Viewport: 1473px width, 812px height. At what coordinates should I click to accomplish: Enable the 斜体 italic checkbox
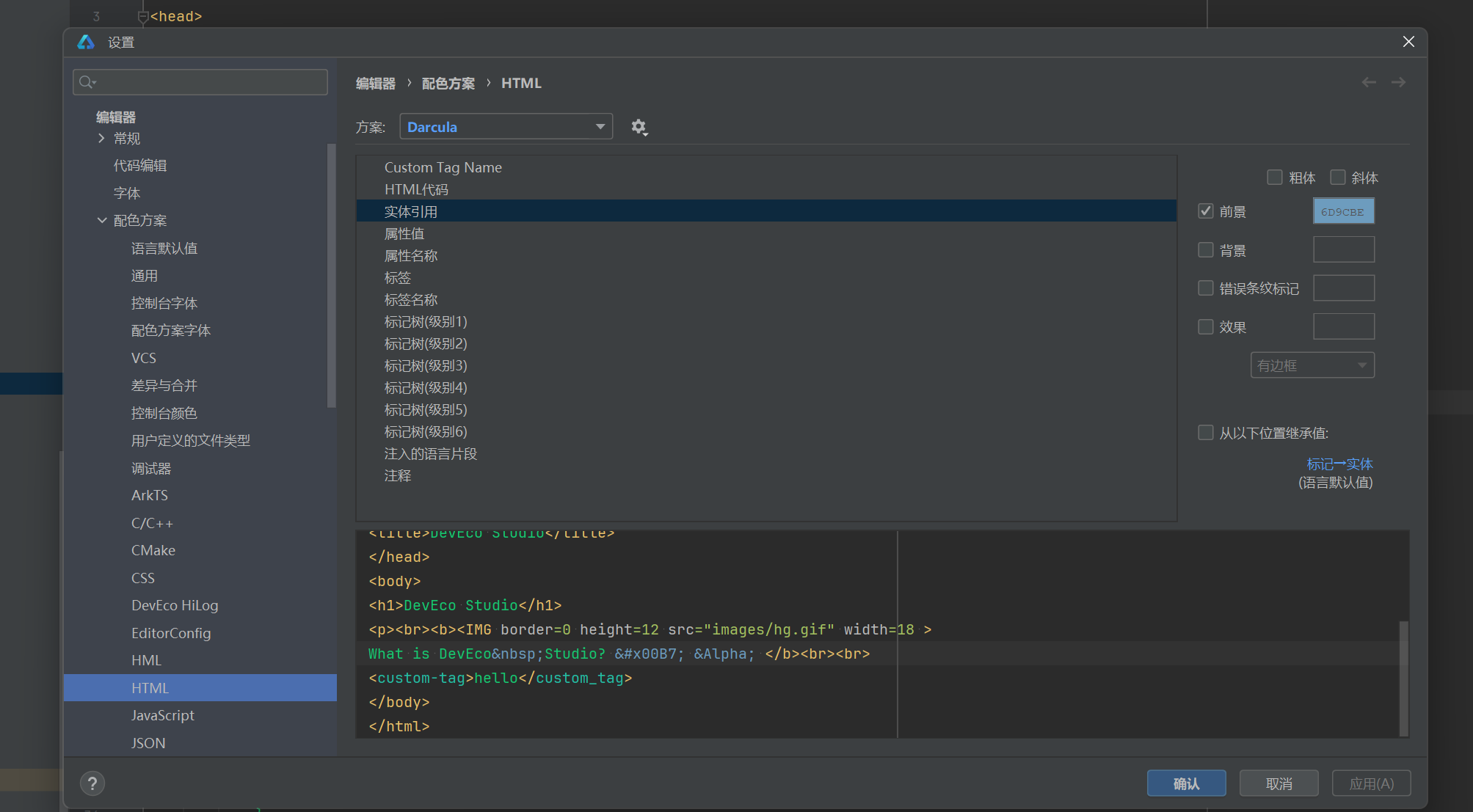(1338, 178)
